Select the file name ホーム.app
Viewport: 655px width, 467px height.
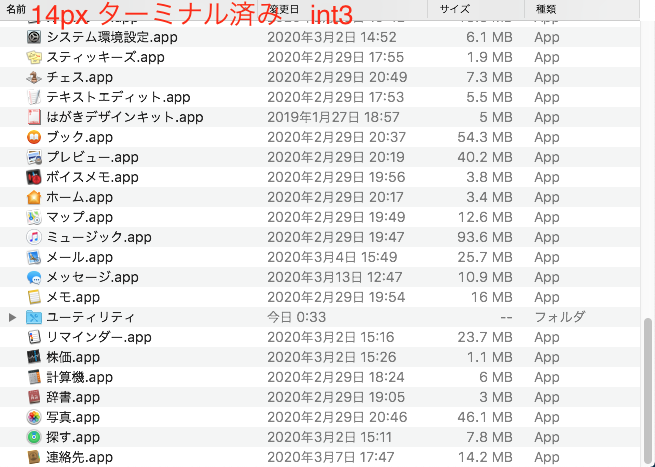pyautogui.click(x=79, y=197)
